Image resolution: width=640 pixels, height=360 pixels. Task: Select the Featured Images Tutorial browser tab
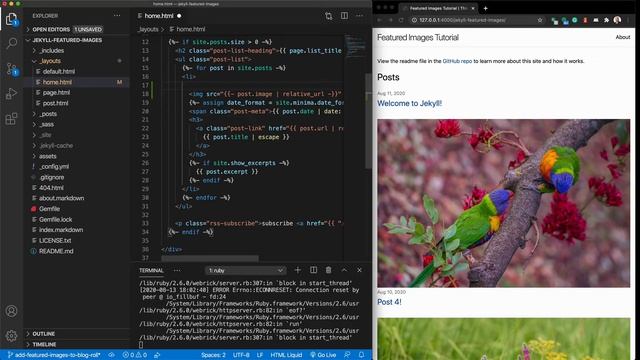tap(438, 8)
